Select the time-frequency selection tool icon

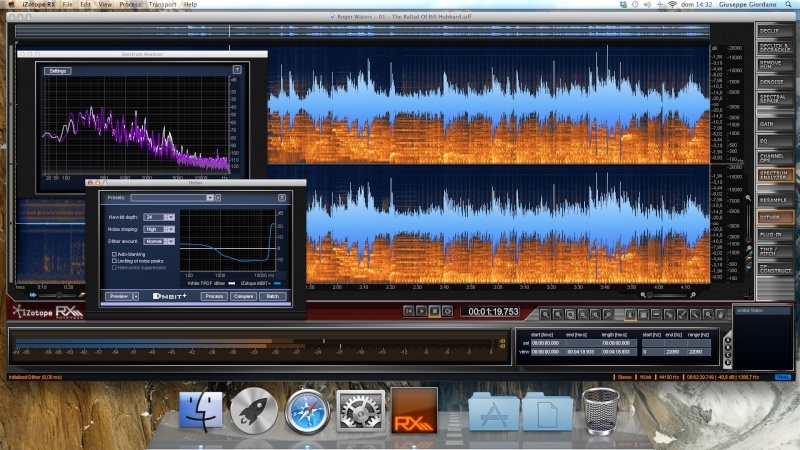(643, 315)
